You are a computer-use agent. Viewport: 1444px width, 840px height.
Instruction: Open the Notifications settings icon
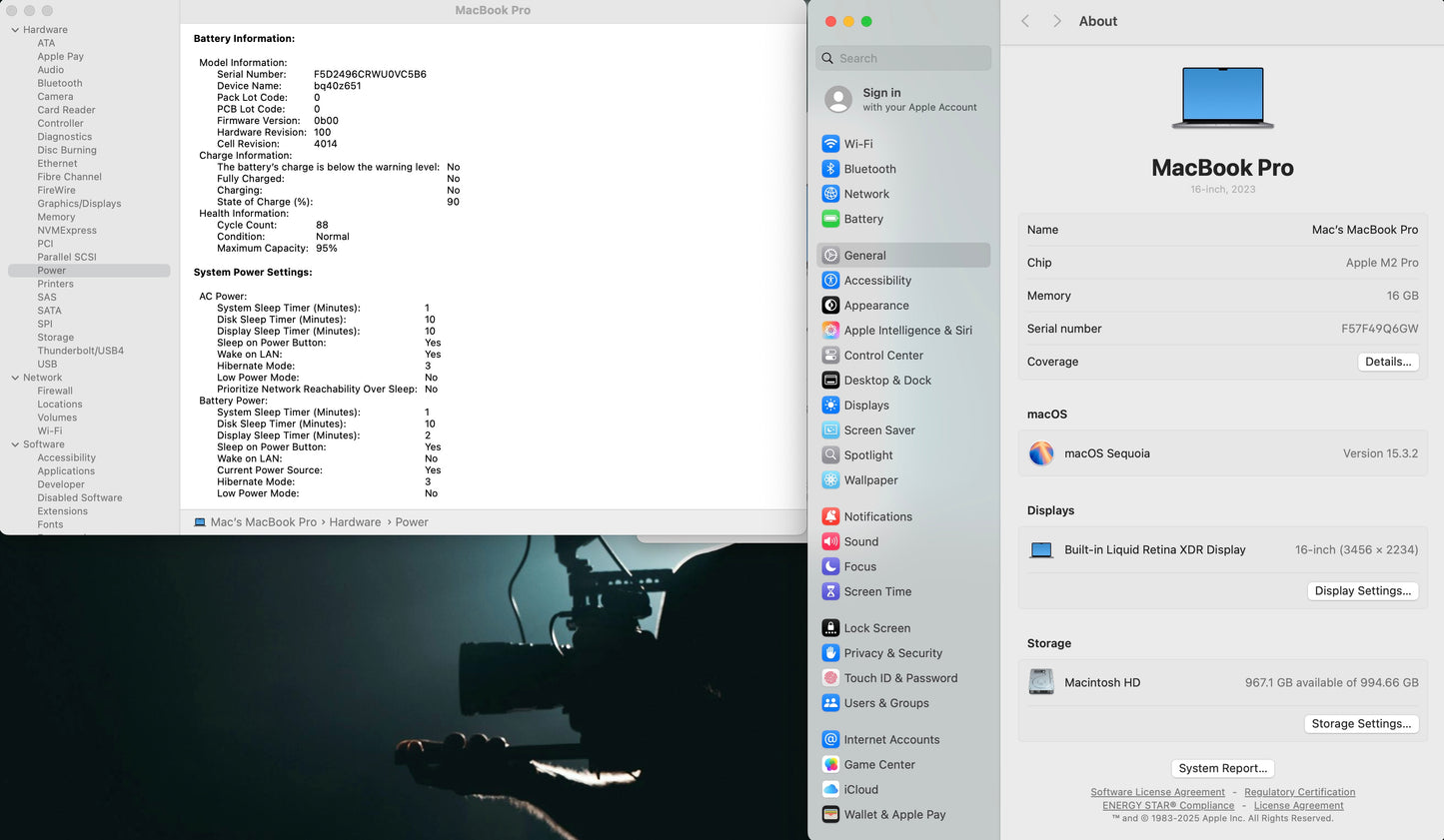click(x=830, y=516)
